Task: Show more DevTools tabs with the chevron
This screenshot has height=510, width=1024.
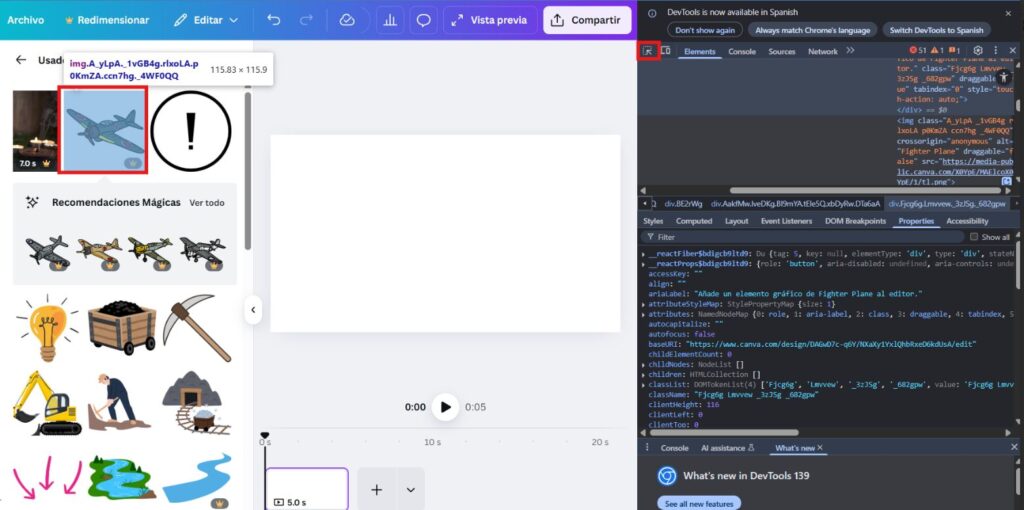Action: tap(851, 51)
